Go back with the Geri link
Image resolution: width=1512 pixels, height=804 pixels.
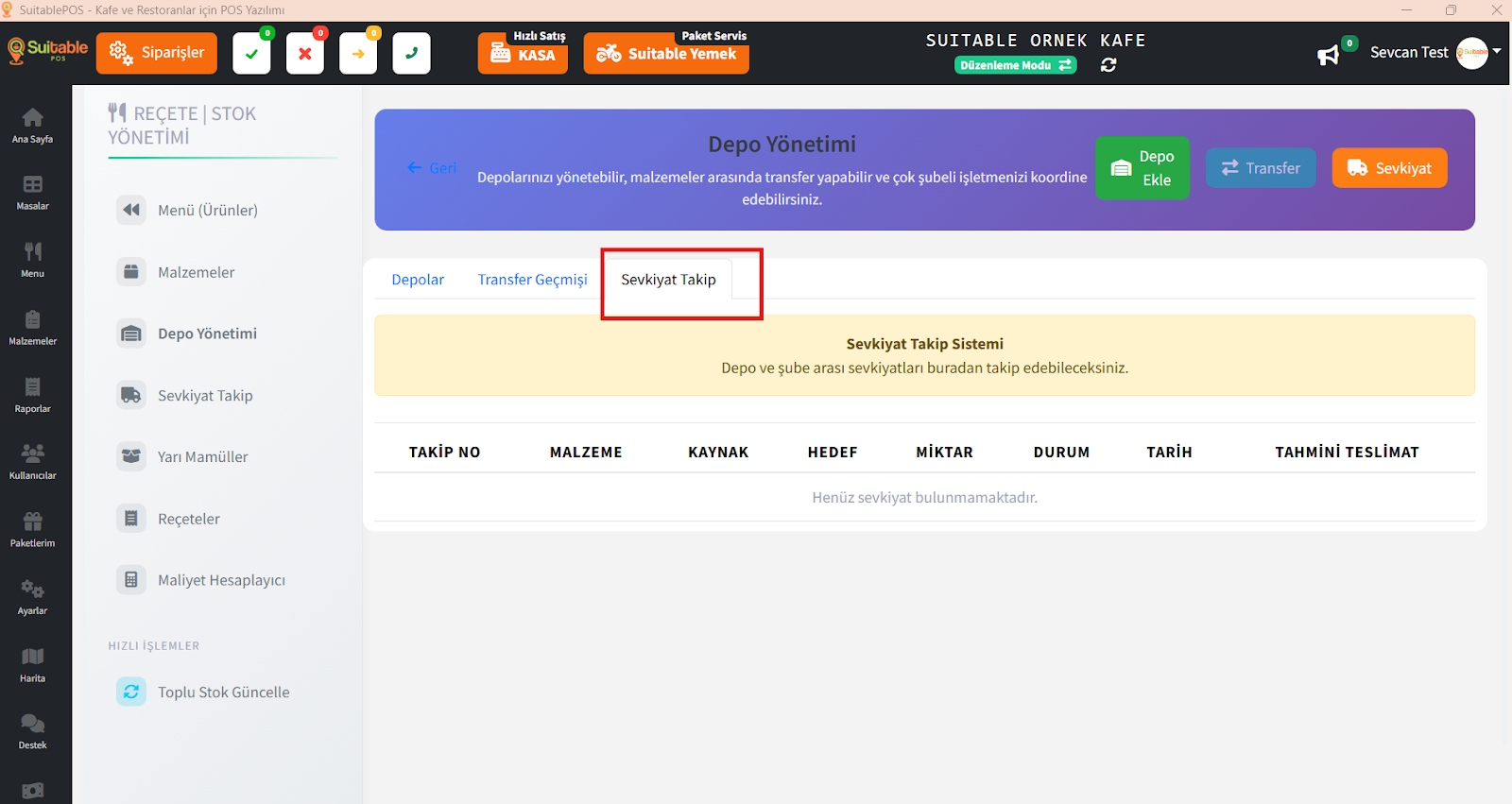pyautogui.click(x=432, y=168)
